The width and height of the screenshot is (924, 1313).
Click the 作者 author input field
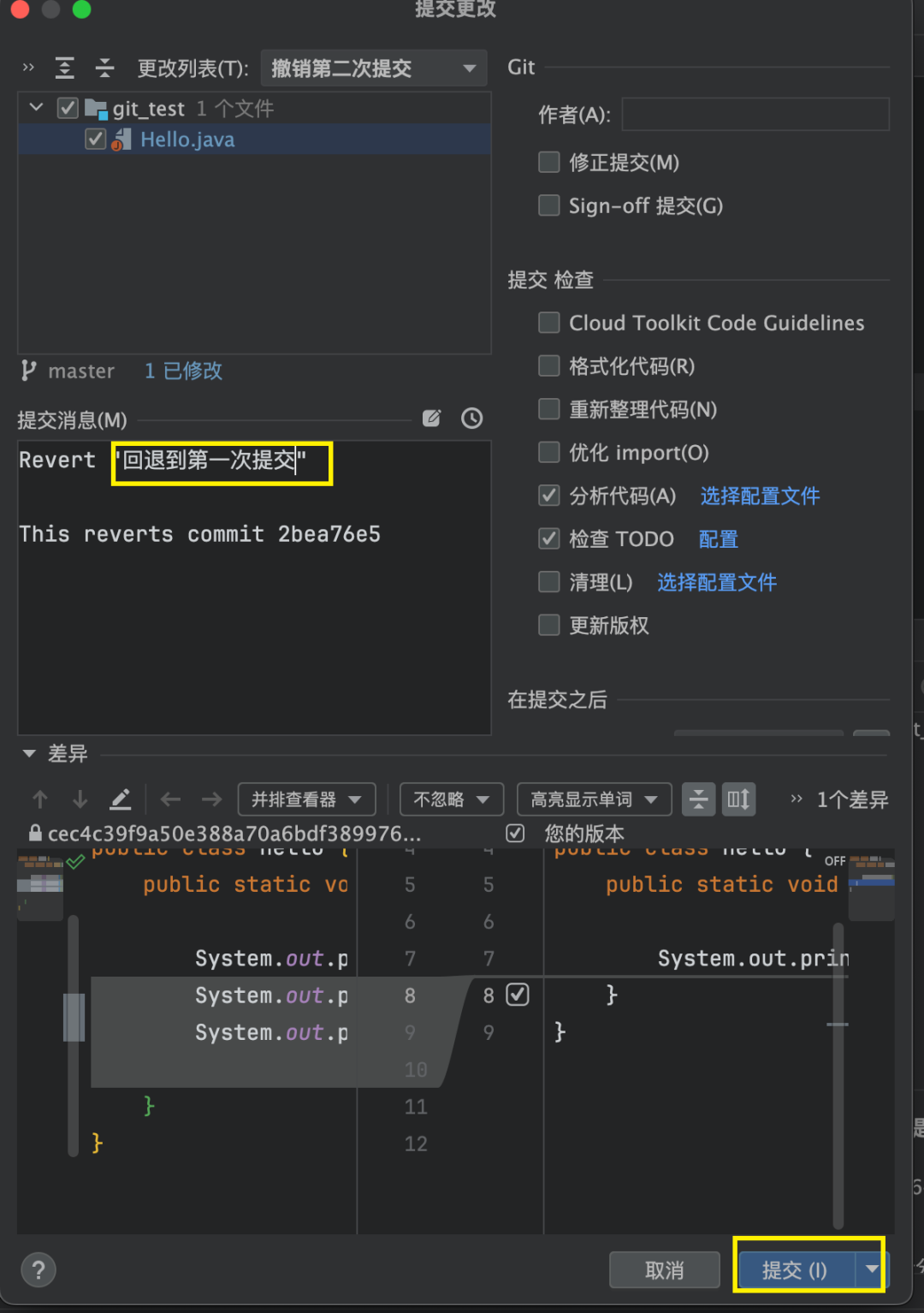coord(755,115)
